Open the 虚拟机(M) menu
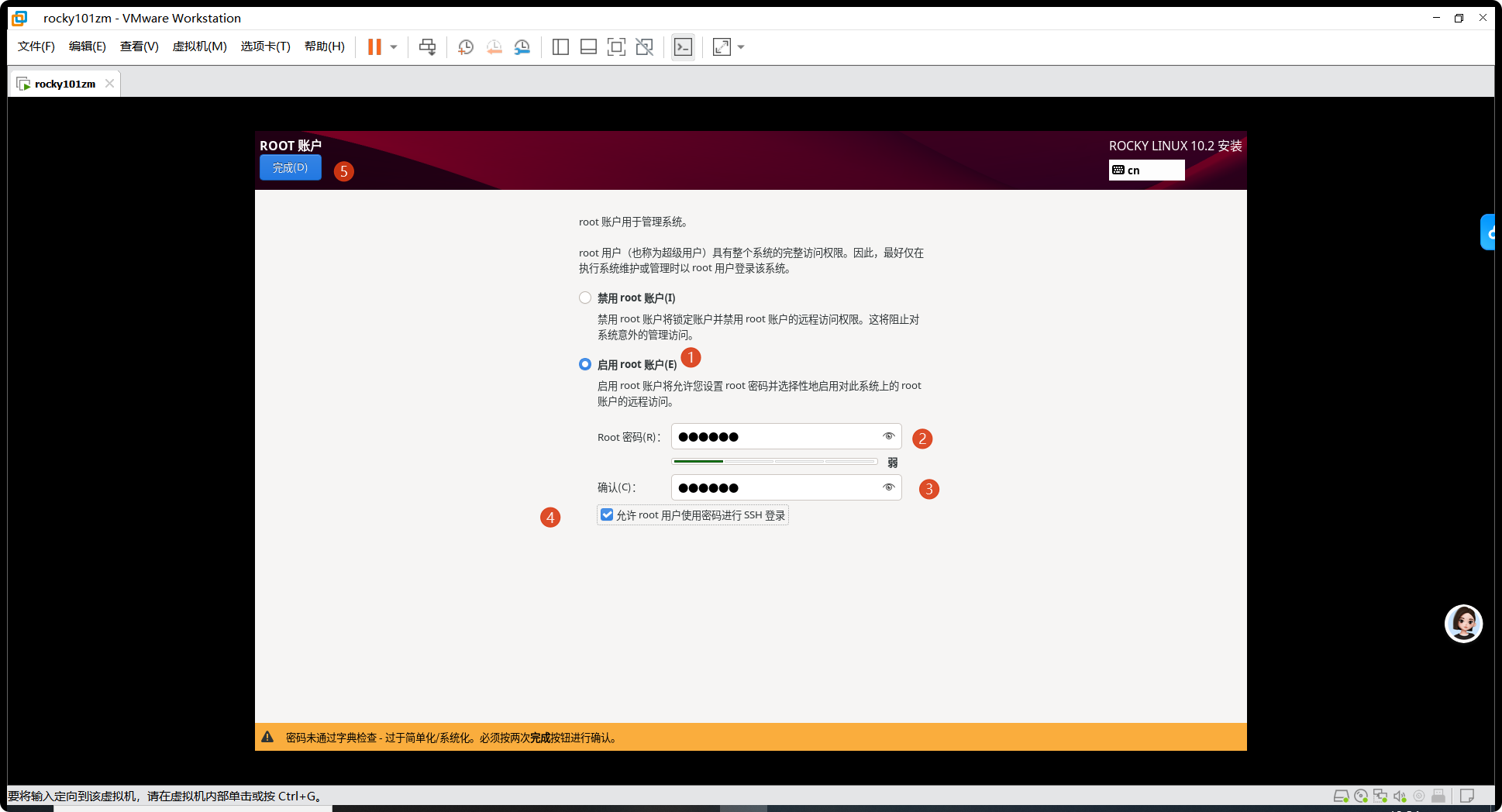Screen dimensions: 1502x812 click(200, 46)
